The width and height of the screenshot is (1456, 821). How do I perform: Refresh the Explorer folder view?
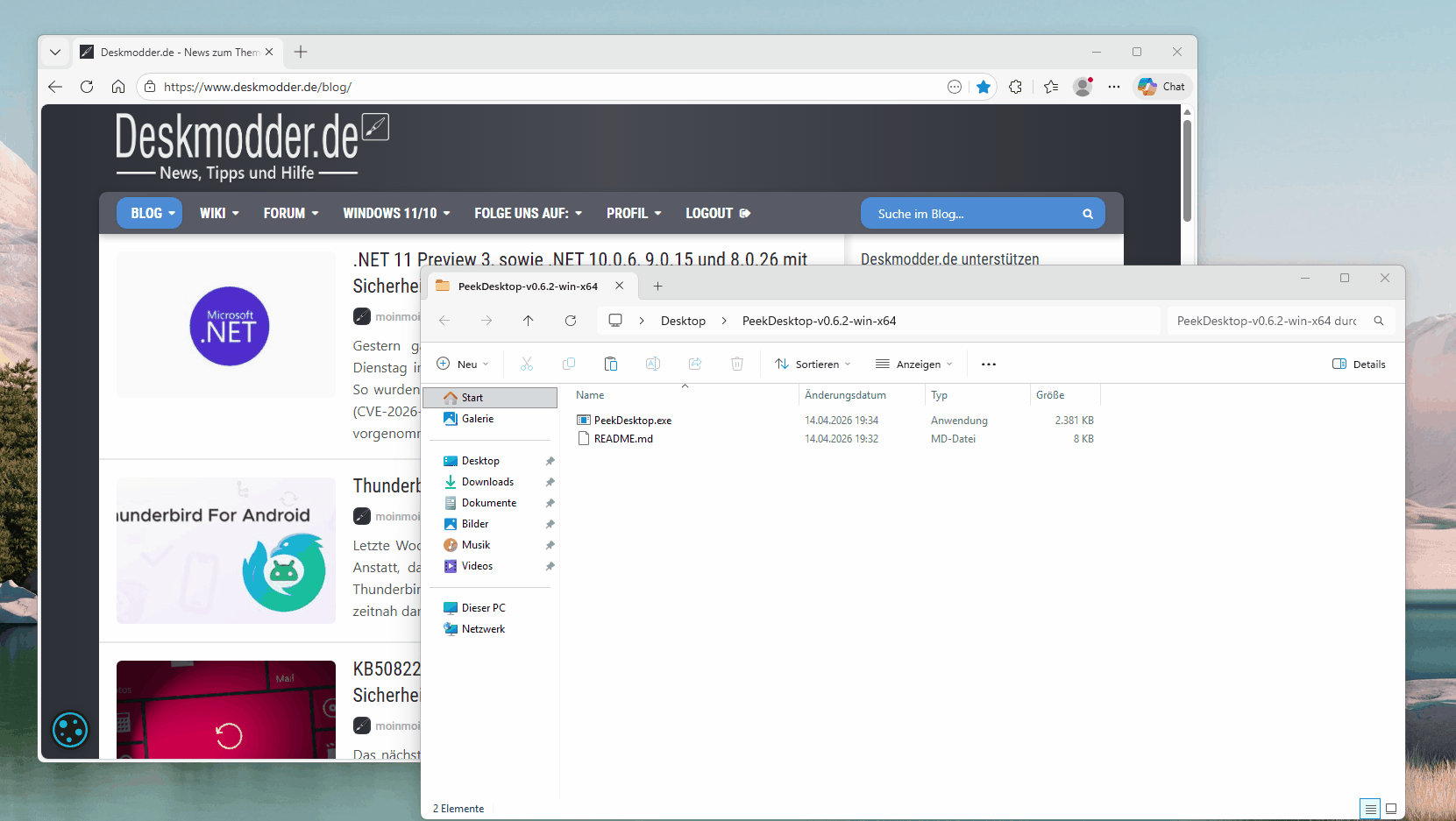pyautogui.click(x=571, y=321)
